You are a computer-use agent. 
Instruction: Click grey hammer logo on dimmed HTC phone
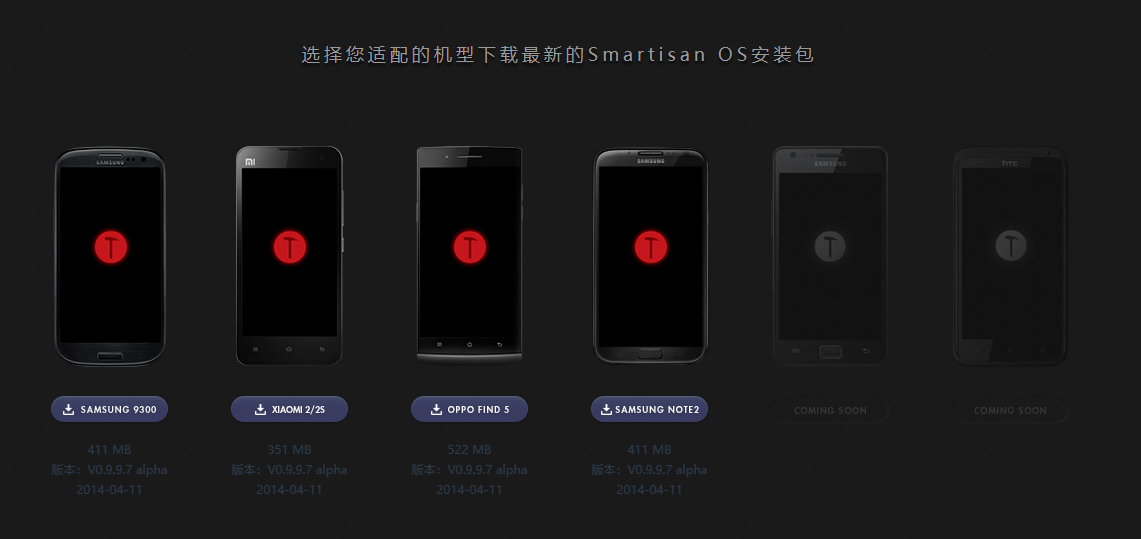click(1010, 245)
